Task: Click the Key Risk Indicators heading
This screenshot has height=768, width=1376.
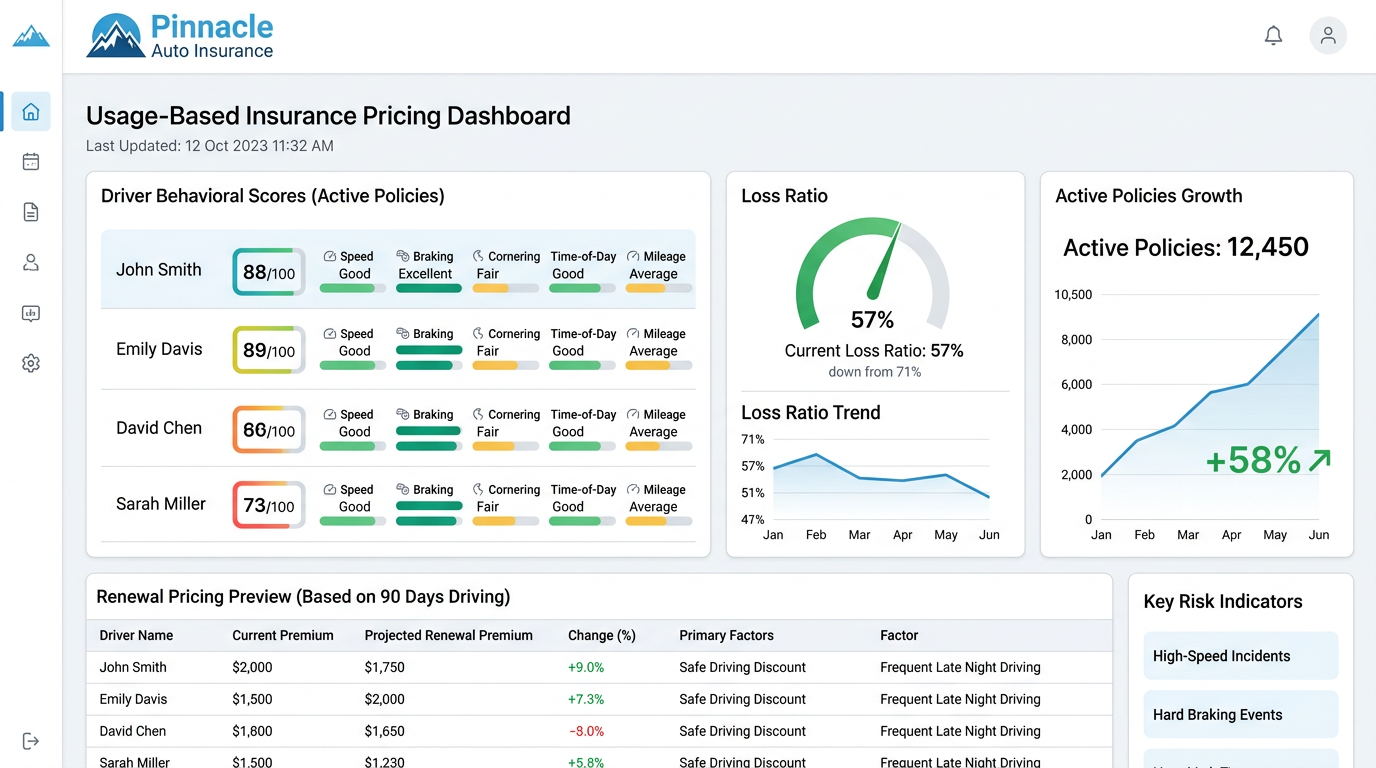Action: [x=1223, y=602]
